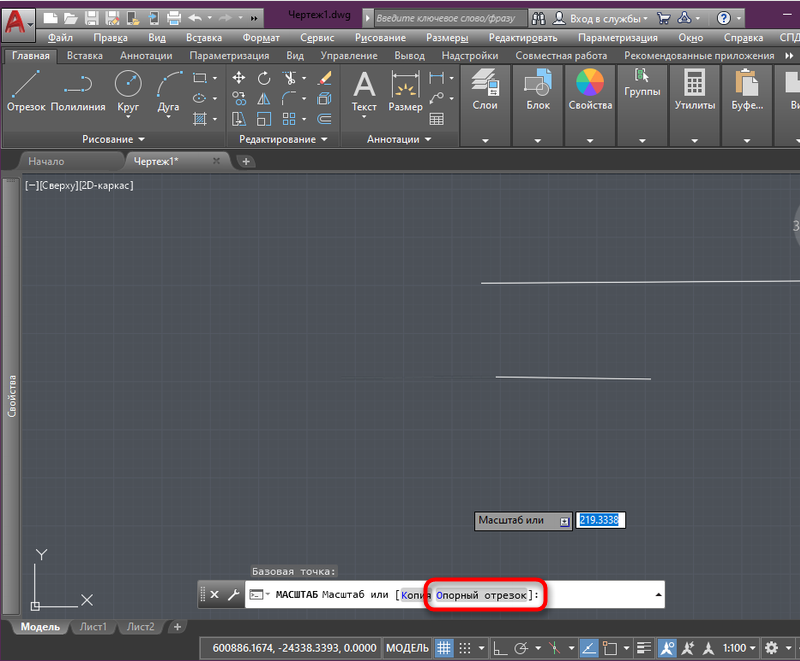Toggle the grid display in status bar
Image resolution: width=800 pixels, height=661 pixels.
click(445, 648)
